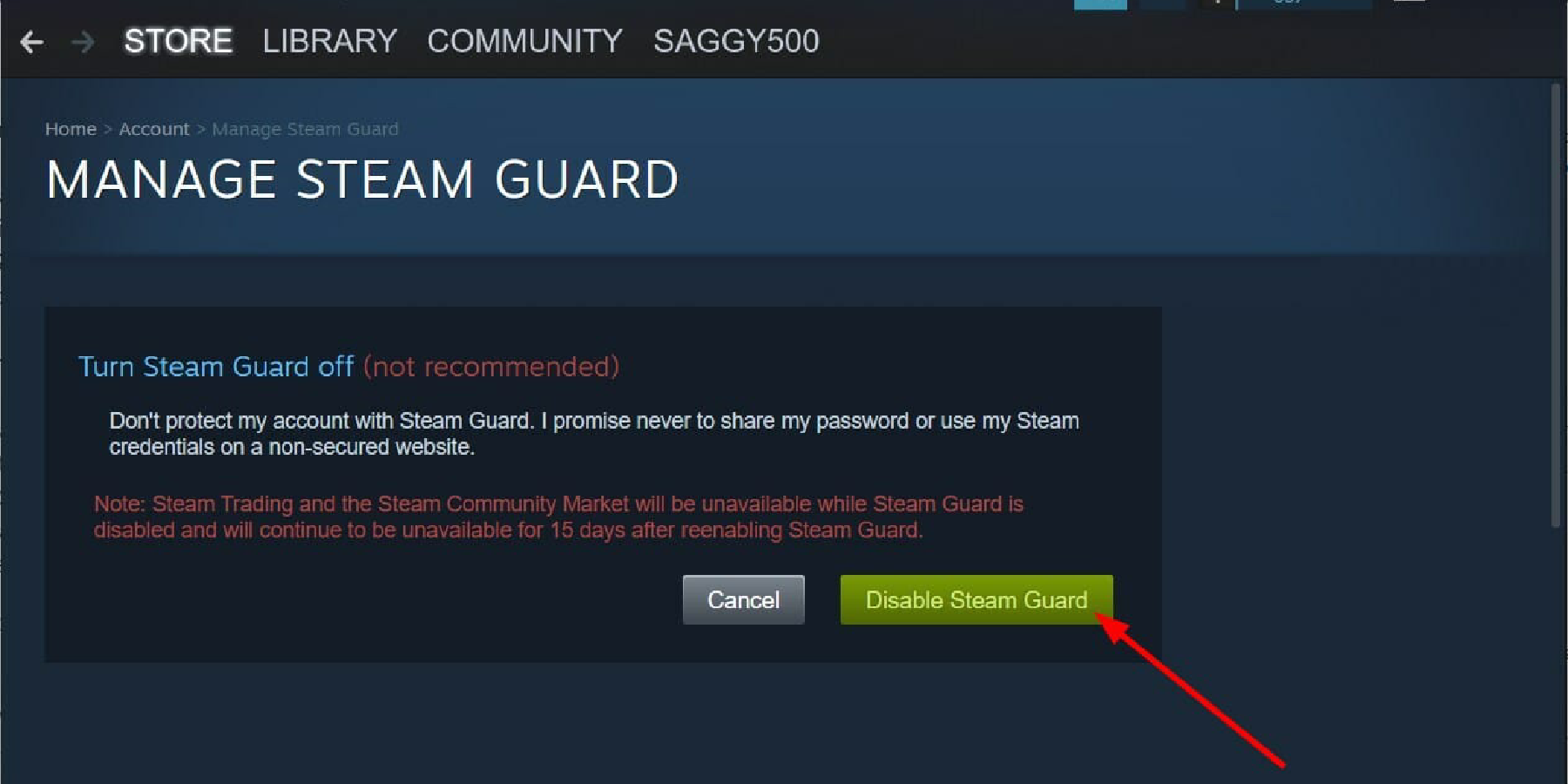This screenshot has width=1568, height=784.
Task: Cancel turning off Steam Guard
Action: 743,599
